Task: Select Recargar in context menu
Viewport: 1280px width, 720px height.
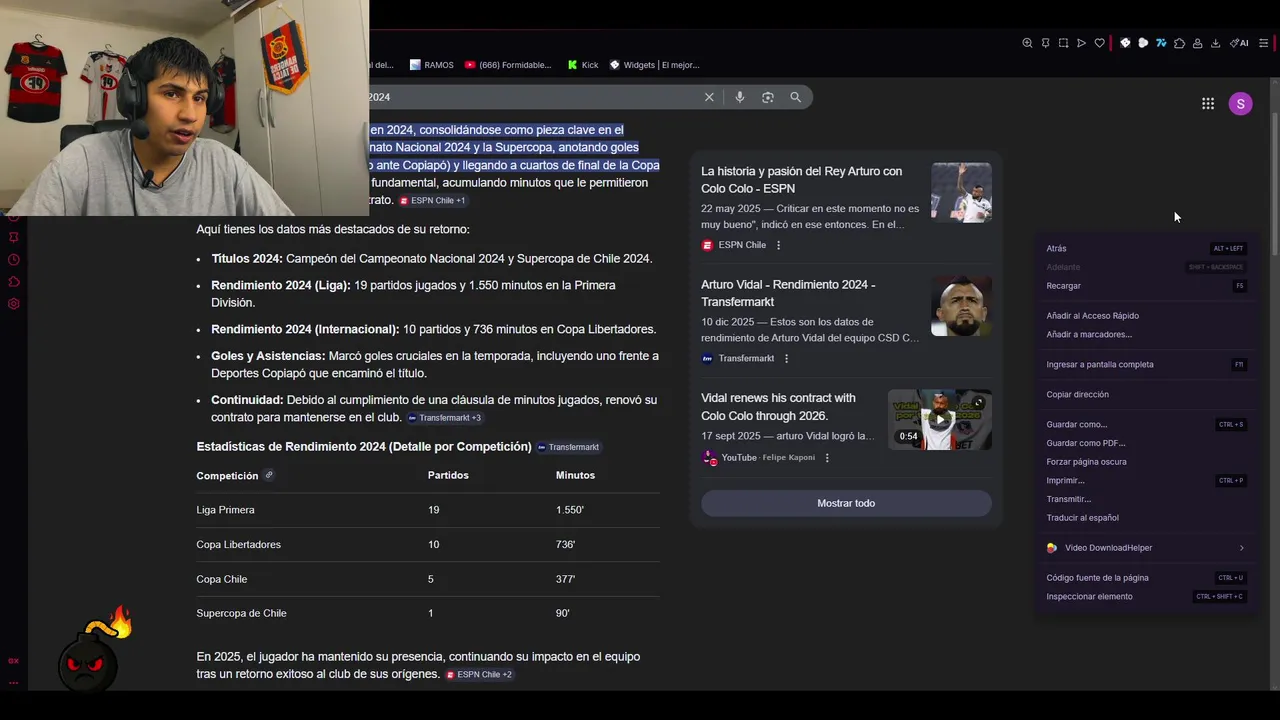Action: coord(1145,286)
